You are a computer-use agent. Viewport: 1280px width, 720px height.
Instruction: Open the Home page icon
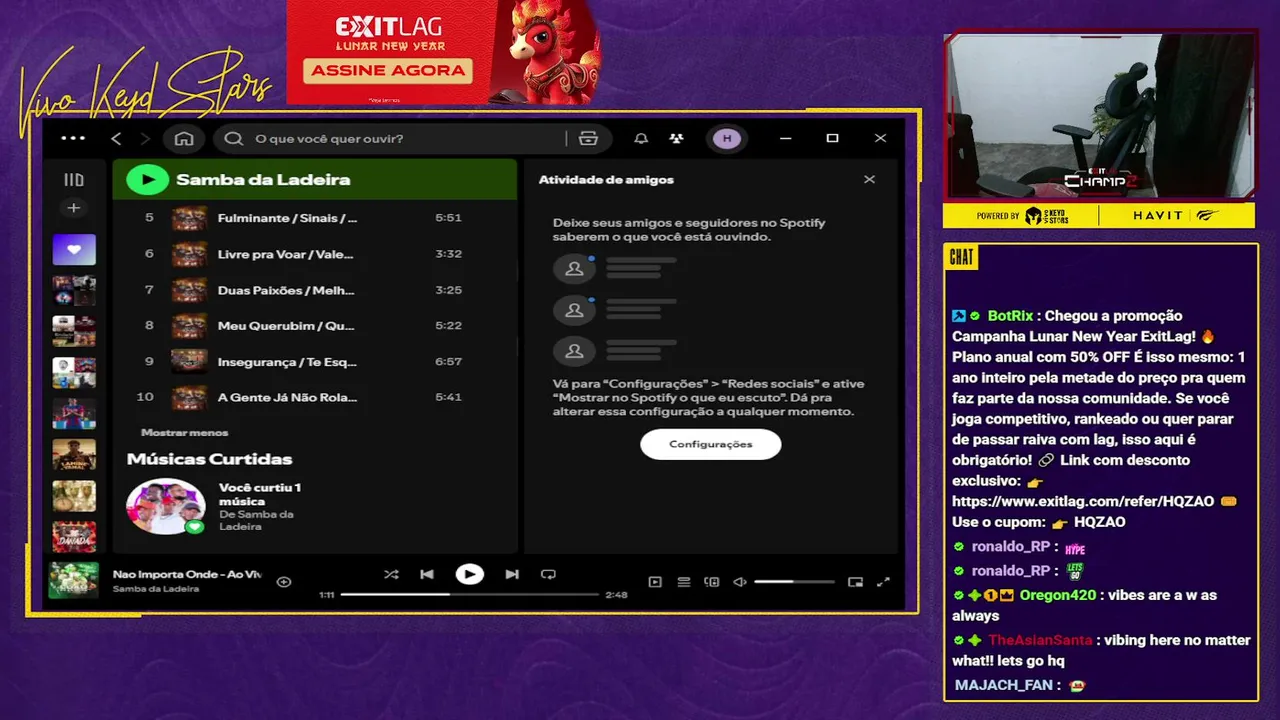tap(184, 138)
